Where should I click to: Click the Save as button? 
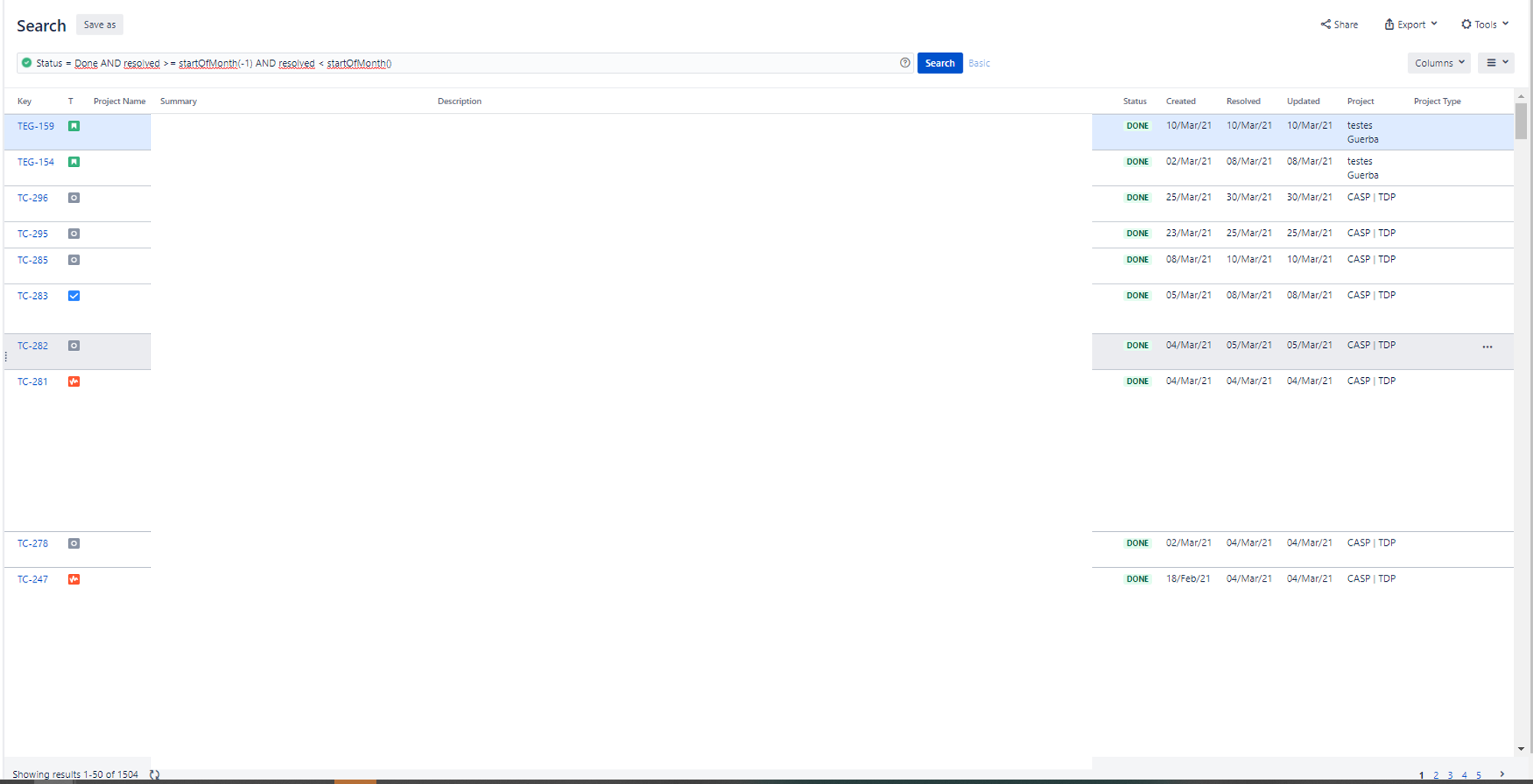[x=100, y=25]
